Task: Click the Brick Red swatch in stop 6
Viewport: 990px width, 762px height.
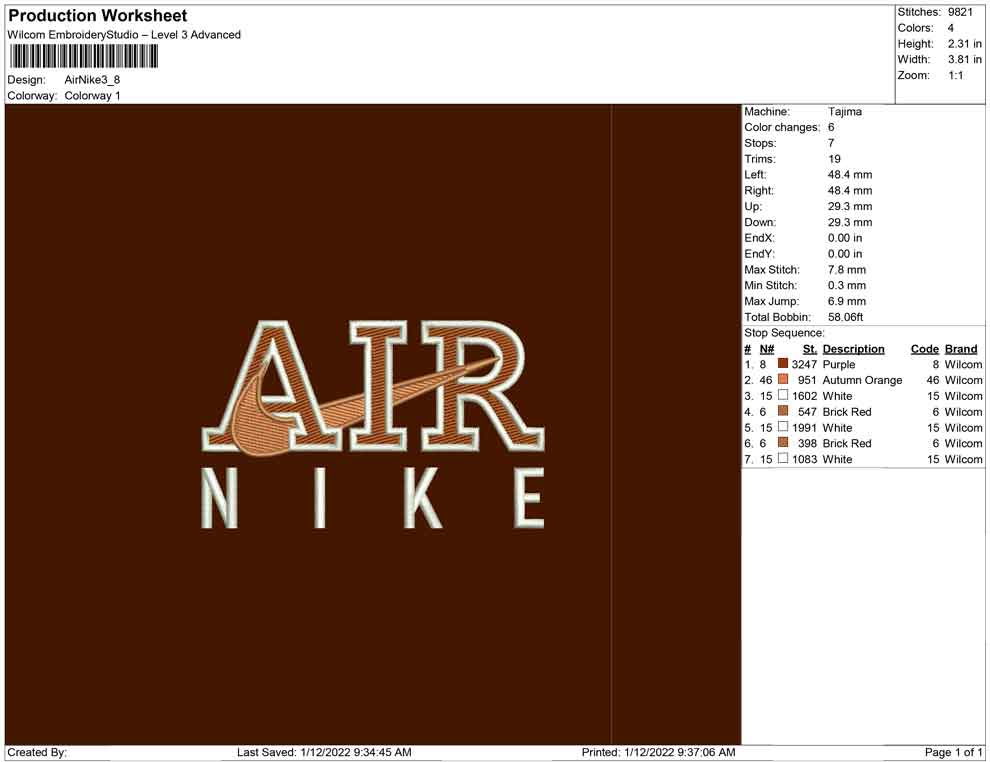Action: (783, 443)
